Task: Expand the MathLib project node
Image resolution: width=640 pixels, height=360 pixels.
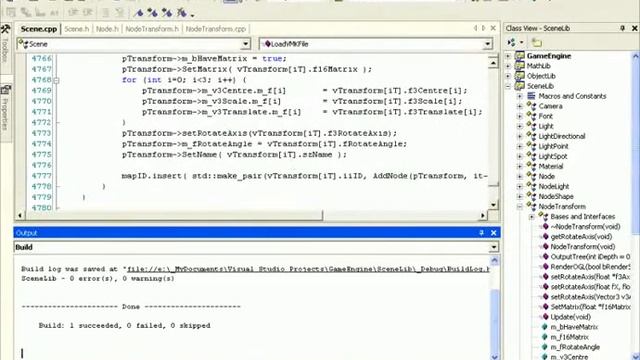Action: [x=508, y=66]
